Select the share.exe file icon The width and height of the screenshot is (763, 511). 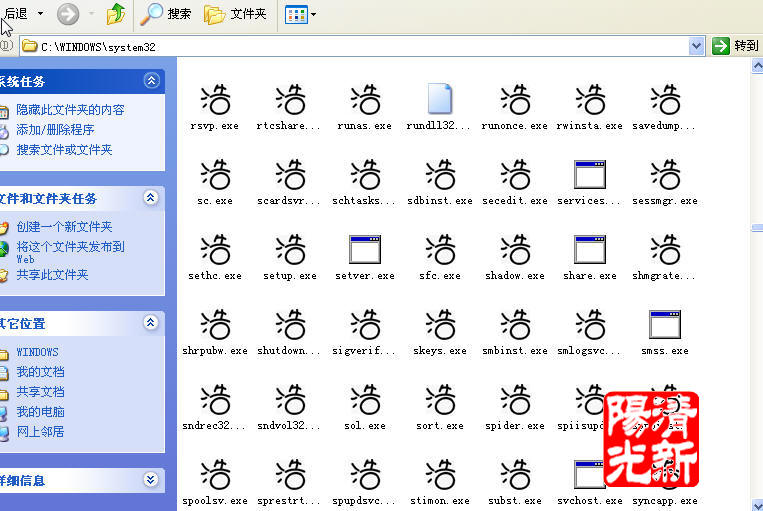[x=590, y=249]
